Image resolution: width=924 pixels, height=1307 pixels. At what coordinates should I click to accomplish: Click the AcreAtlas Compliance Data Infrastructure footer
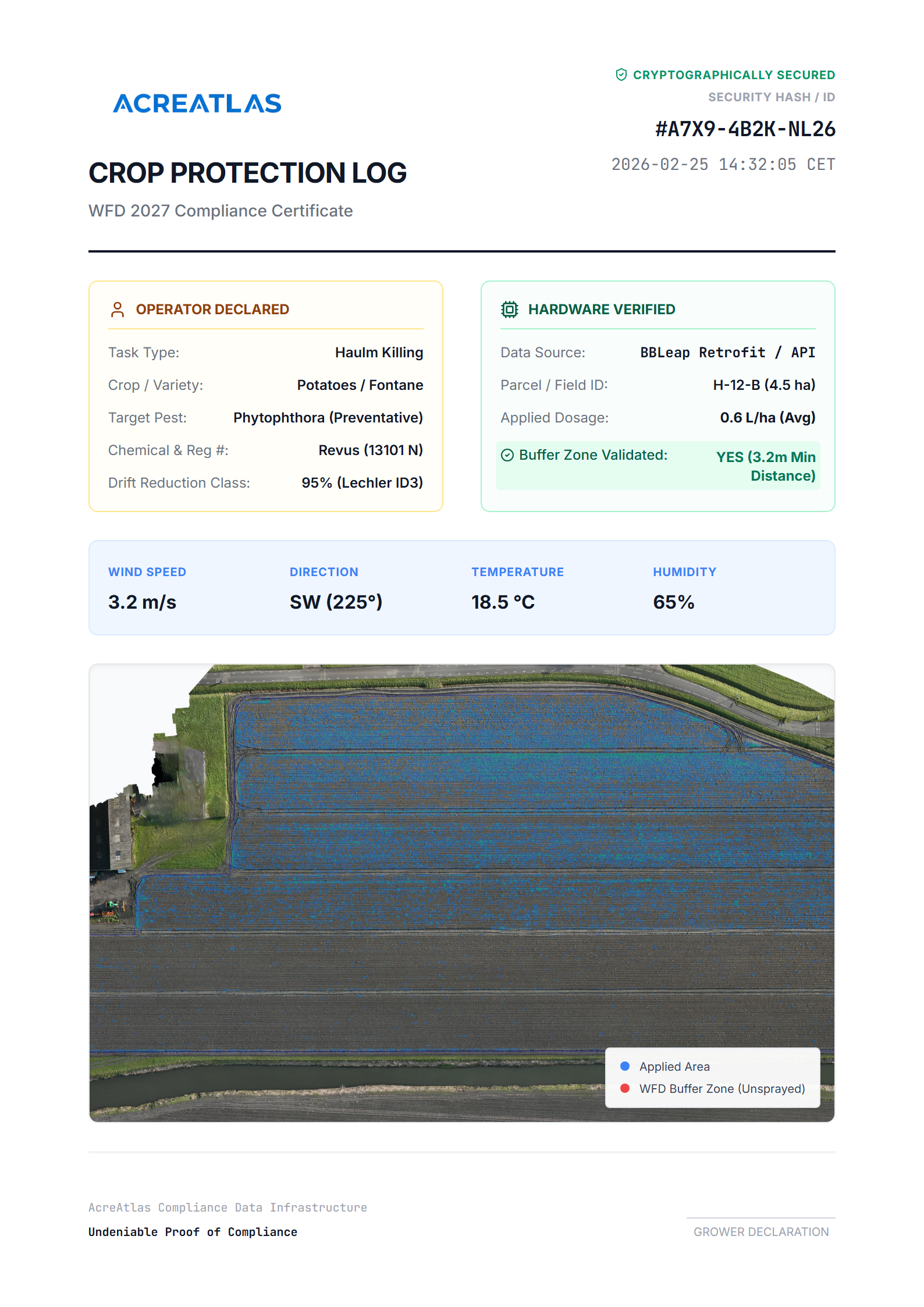coord(228,1207)
